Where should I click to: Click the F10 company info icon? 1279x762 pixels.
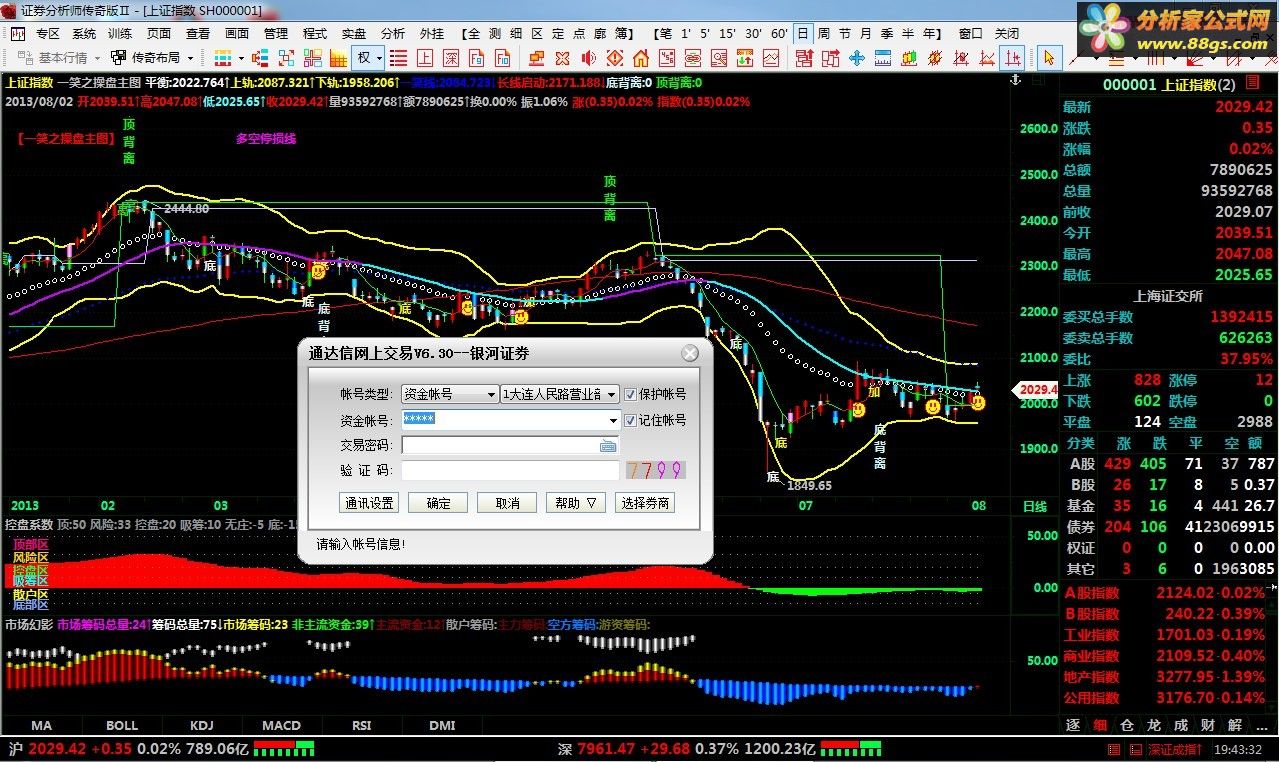tap(503, 57)
